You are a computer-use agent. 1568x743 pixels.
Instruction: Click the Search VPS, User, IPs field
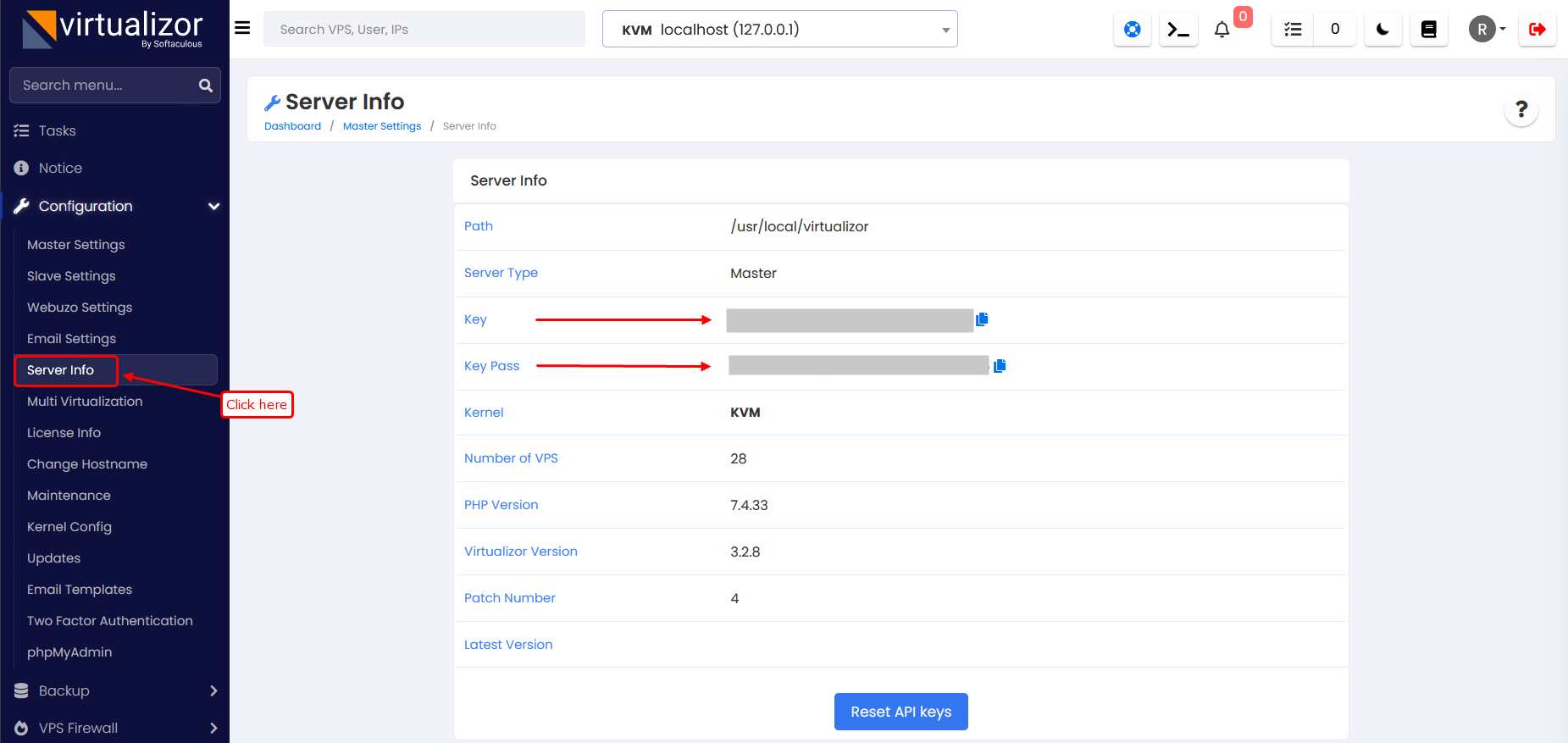(424, 30)
